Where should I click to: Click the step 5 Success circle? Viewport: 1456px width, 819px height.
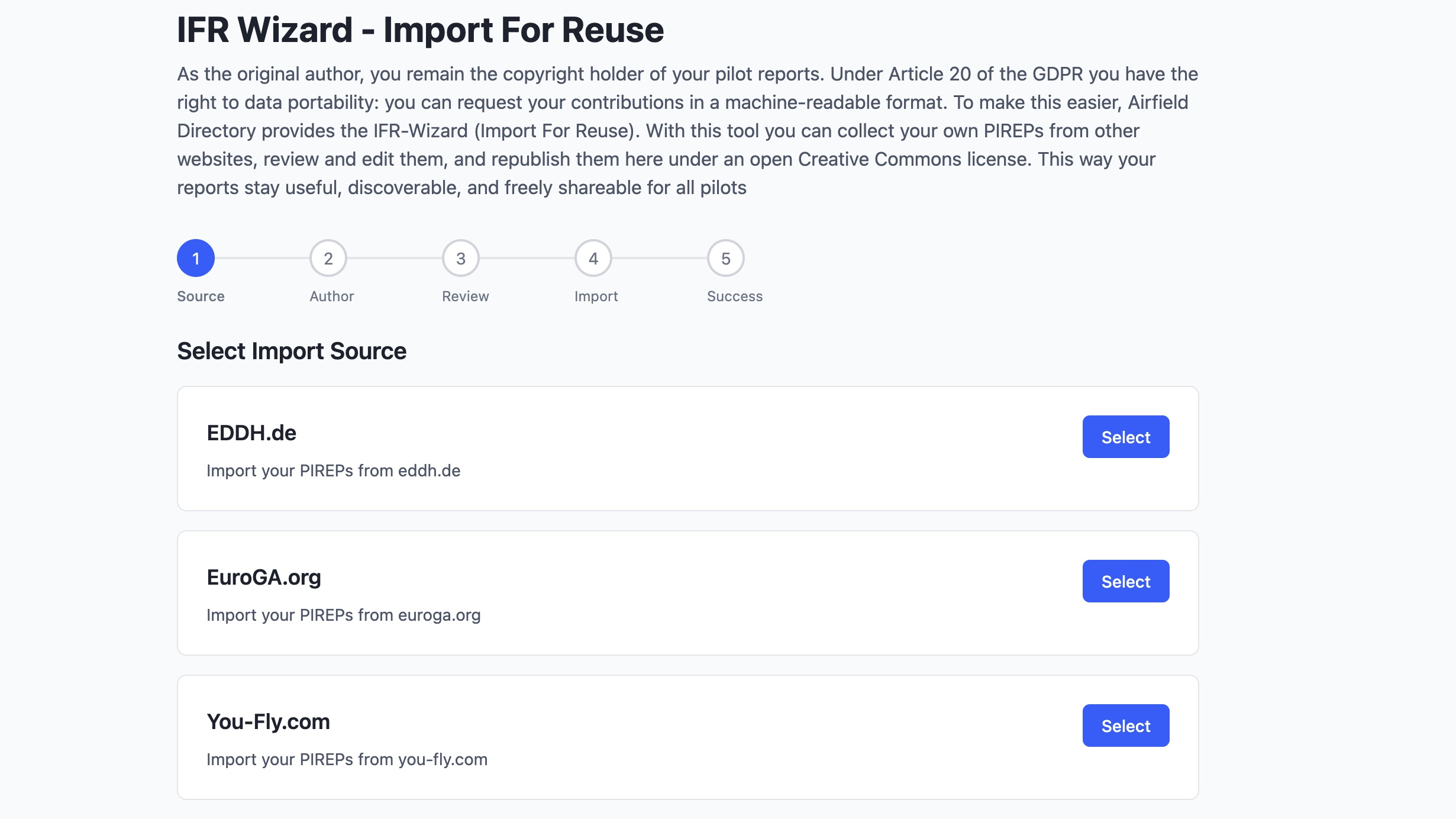pos(725,258)
